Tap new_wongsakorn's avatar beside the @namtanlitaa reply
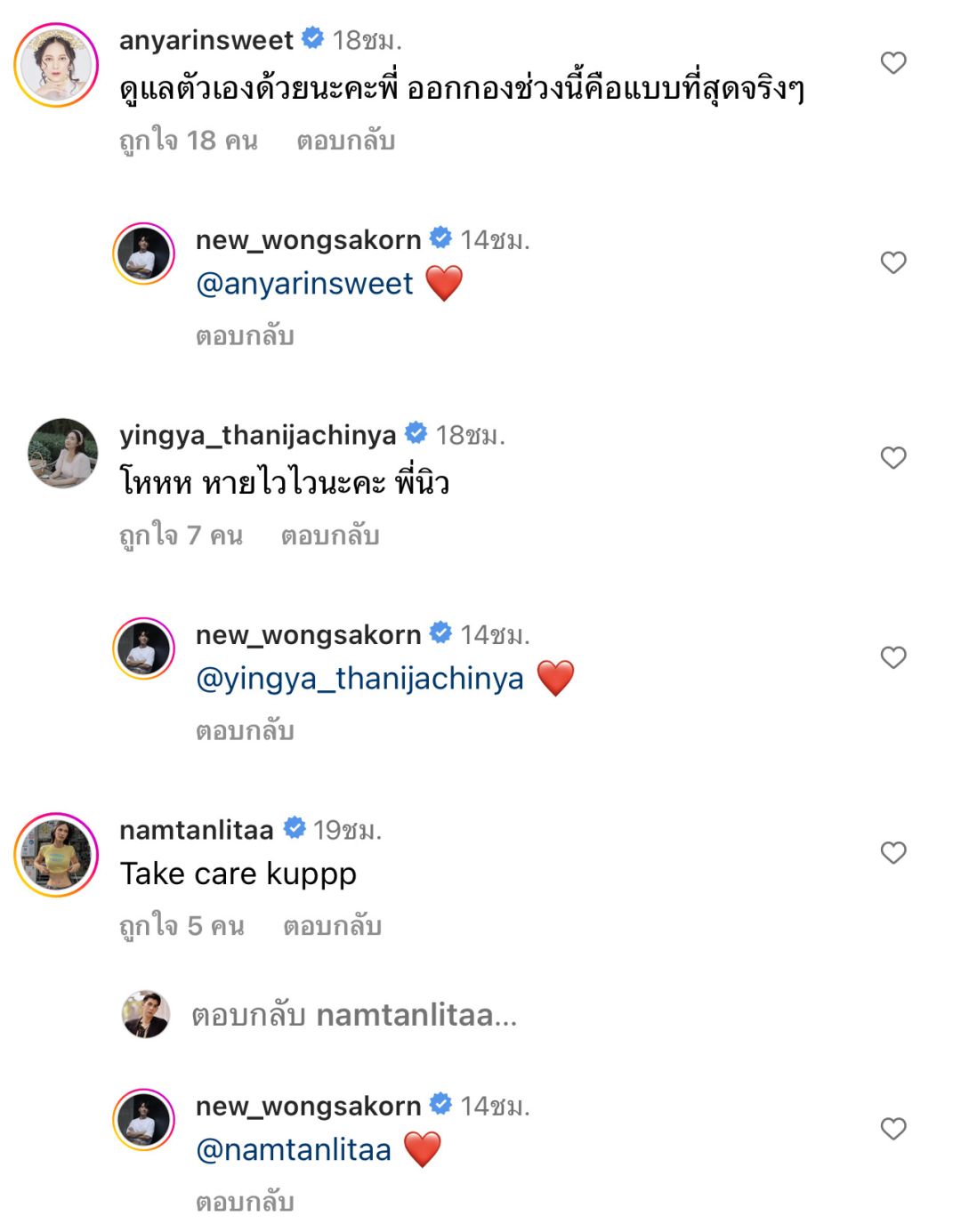This screenshot has width=961, height=1232. tap(144, 1120)
